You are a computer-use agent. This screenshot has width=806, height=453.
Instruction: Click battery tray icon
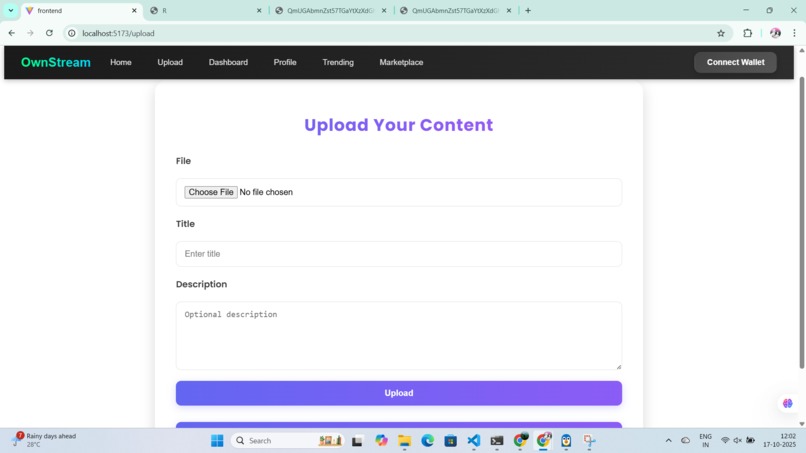click(750, 441)
